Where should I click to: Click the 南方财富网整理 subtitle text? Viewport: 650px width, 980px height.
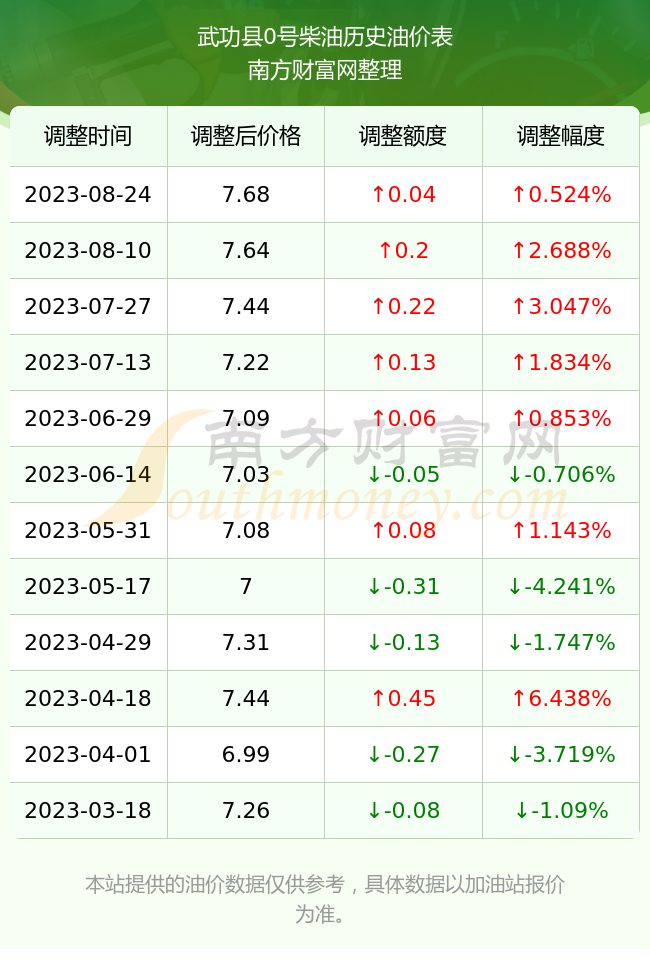coord(325,69)
